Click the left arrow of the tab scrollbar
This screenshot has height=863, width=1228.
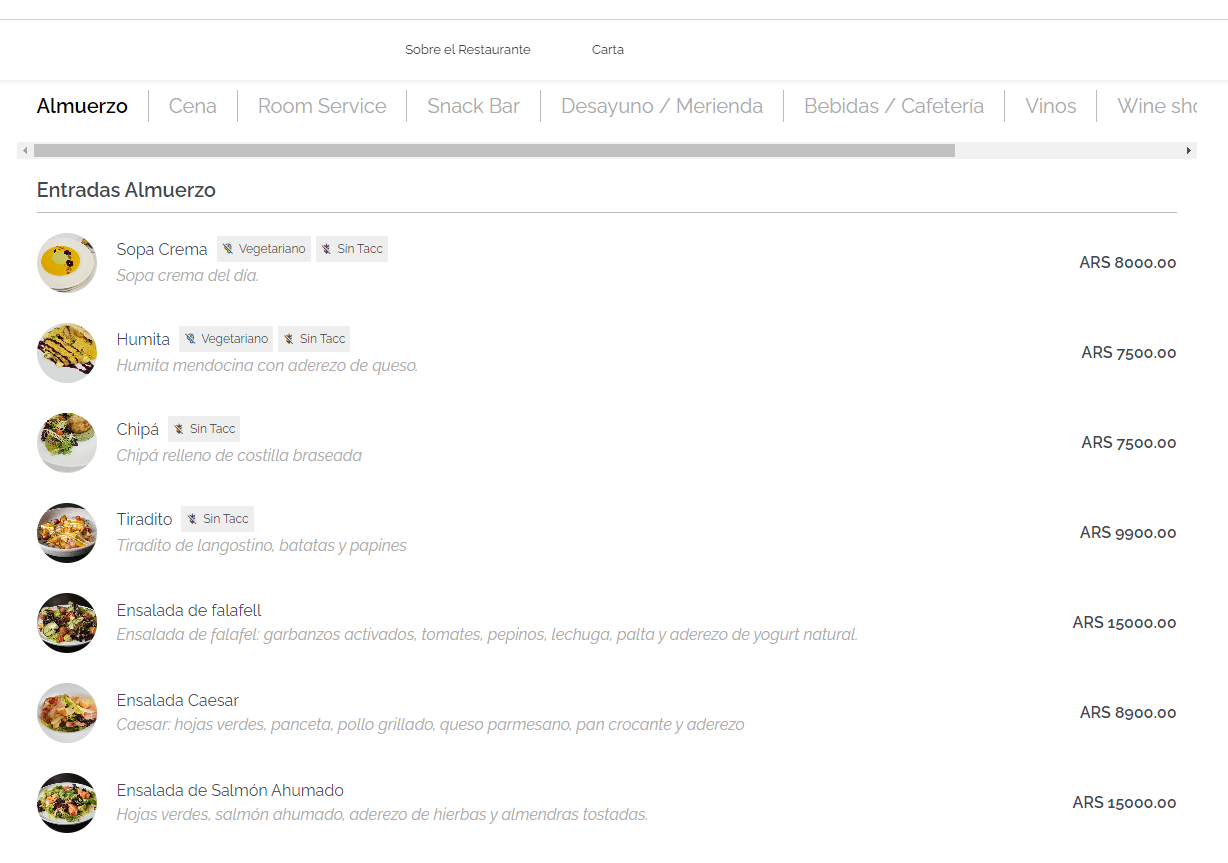pos(25,150)
